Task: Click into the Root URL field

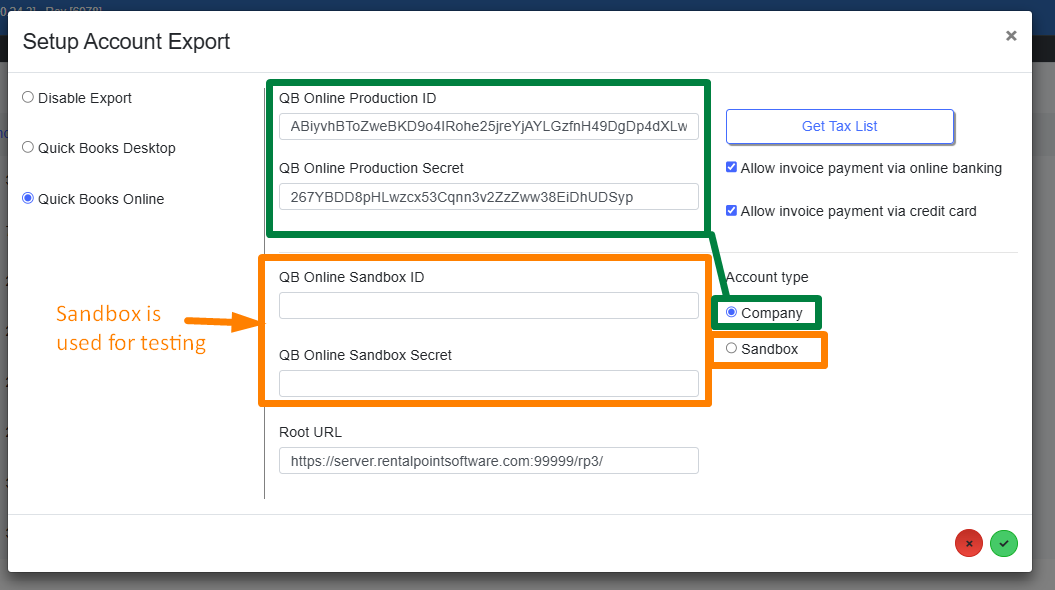Action: click(x=488, y=461)
